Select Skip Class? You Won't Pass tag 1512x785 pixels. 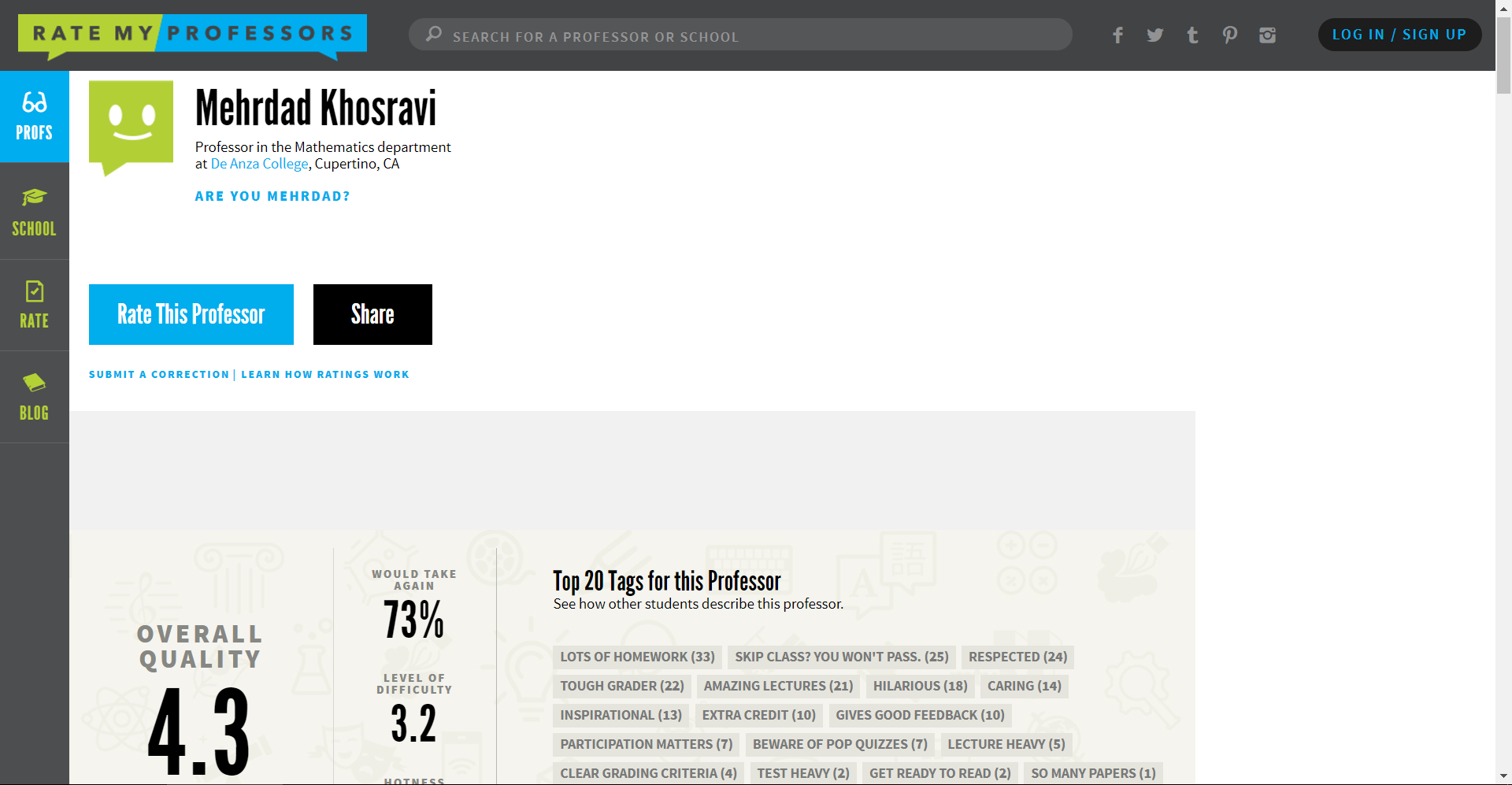[x=841, y=657]
